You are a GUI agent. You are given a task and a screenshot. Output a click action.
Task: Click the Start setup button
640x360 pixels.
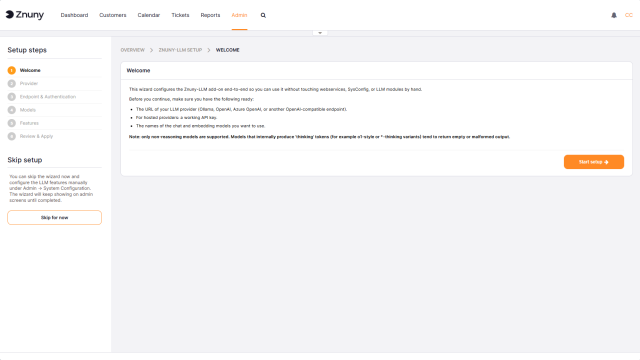(594, 162)
